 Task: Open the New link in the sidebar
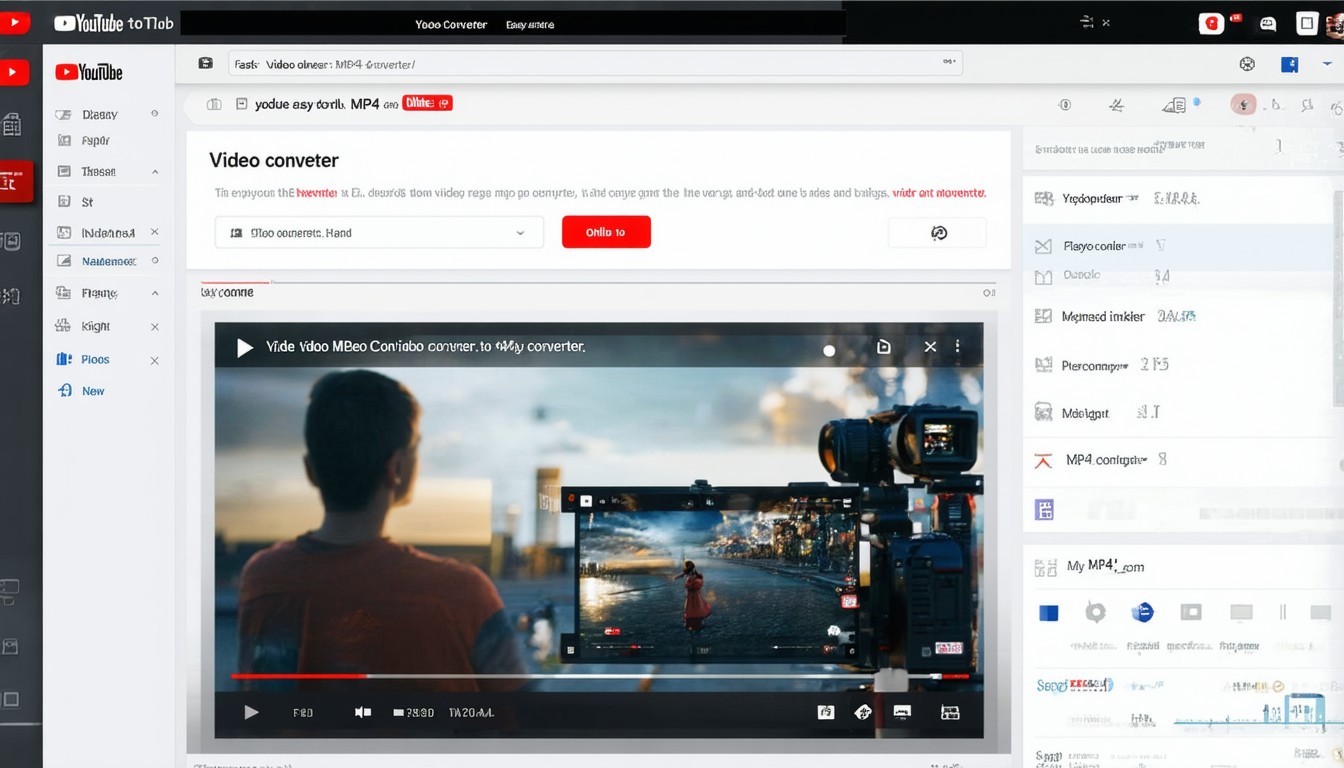(x=93, y=391)
